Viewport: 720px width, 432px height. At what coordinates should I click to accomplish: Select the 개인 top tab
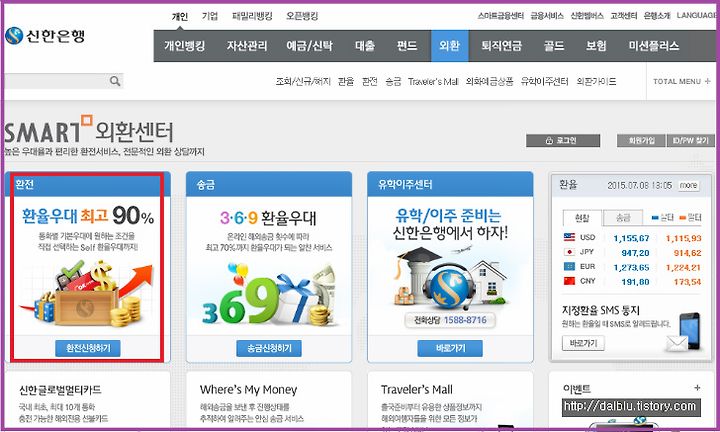[x=180, y=16]
